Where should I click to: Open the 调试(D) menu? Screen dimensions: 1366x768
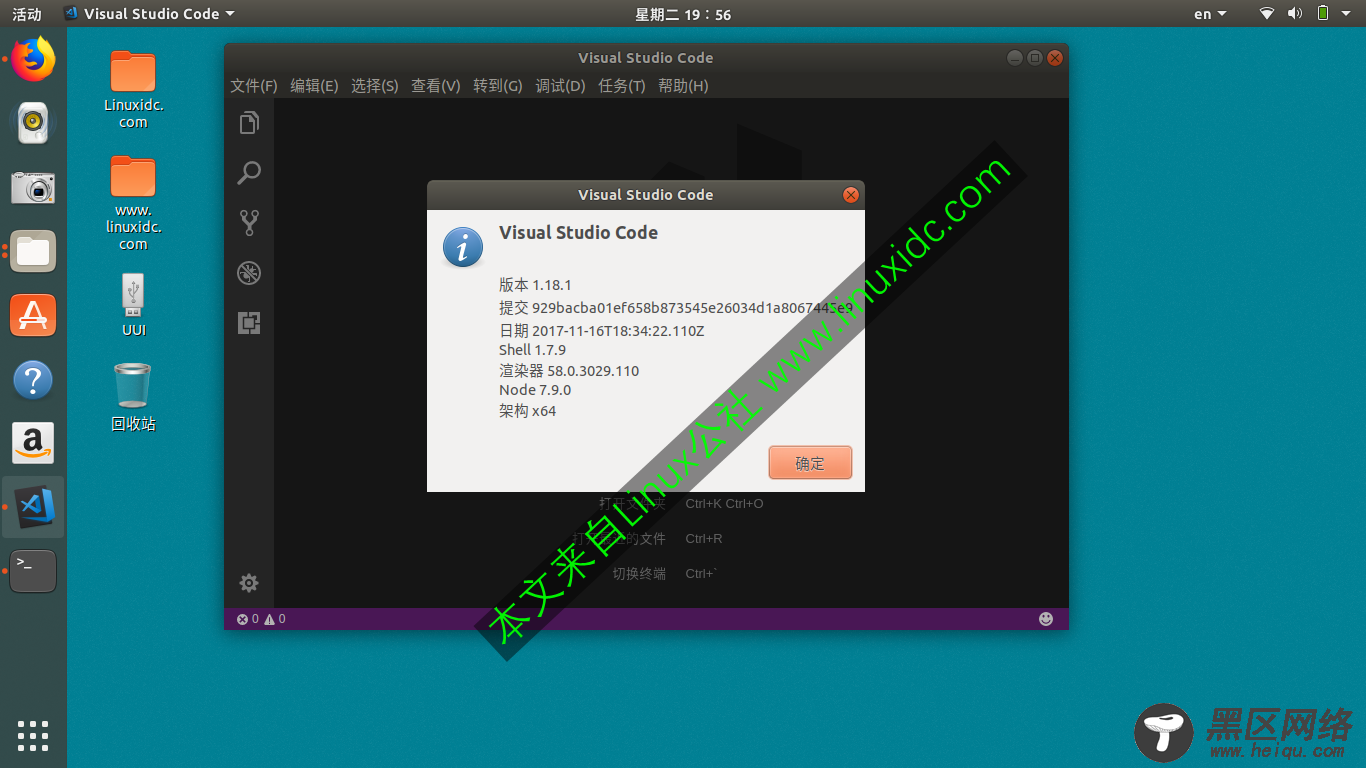tap(560, 86)
